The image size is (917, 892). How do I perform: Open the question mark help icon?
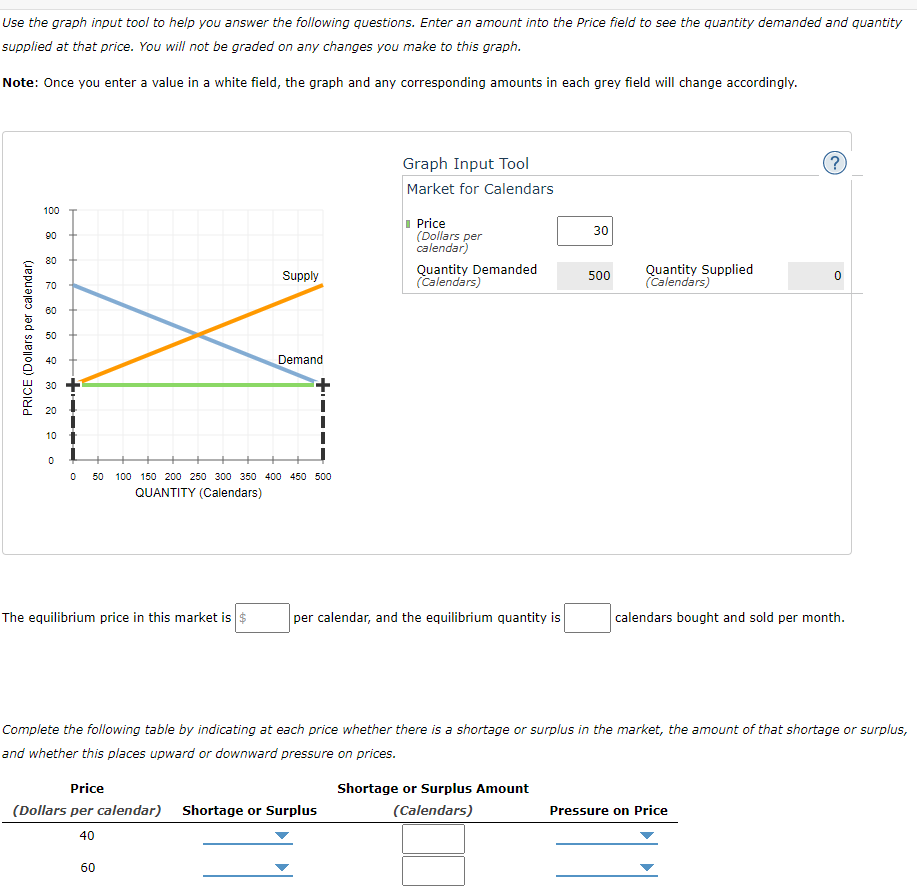click(x=835, y=163)
